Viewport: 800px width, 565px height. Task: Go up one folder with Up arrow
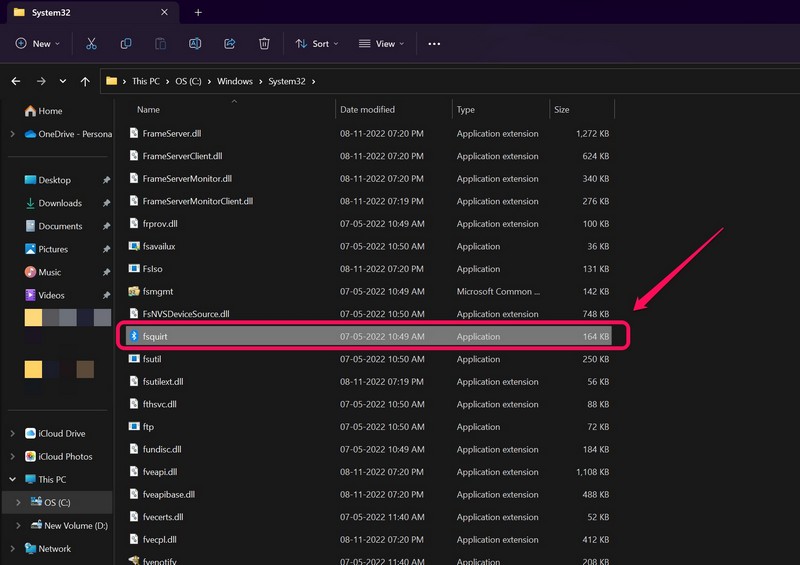(85, 81)
